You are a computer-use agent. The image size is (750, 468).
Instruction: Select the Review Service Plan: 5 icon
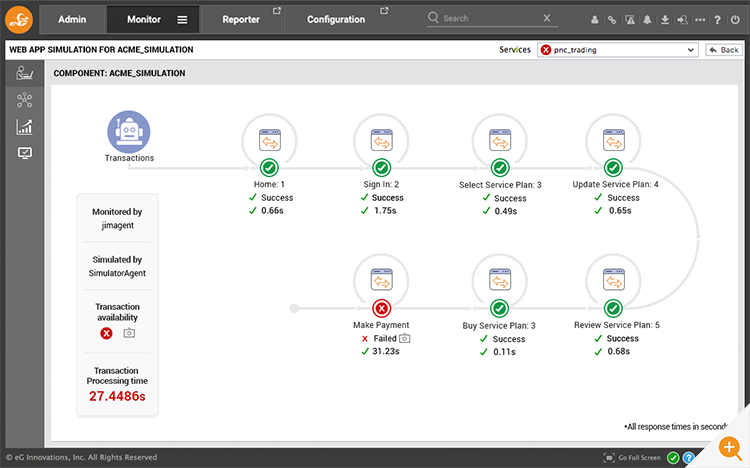(x=614, y=280)
